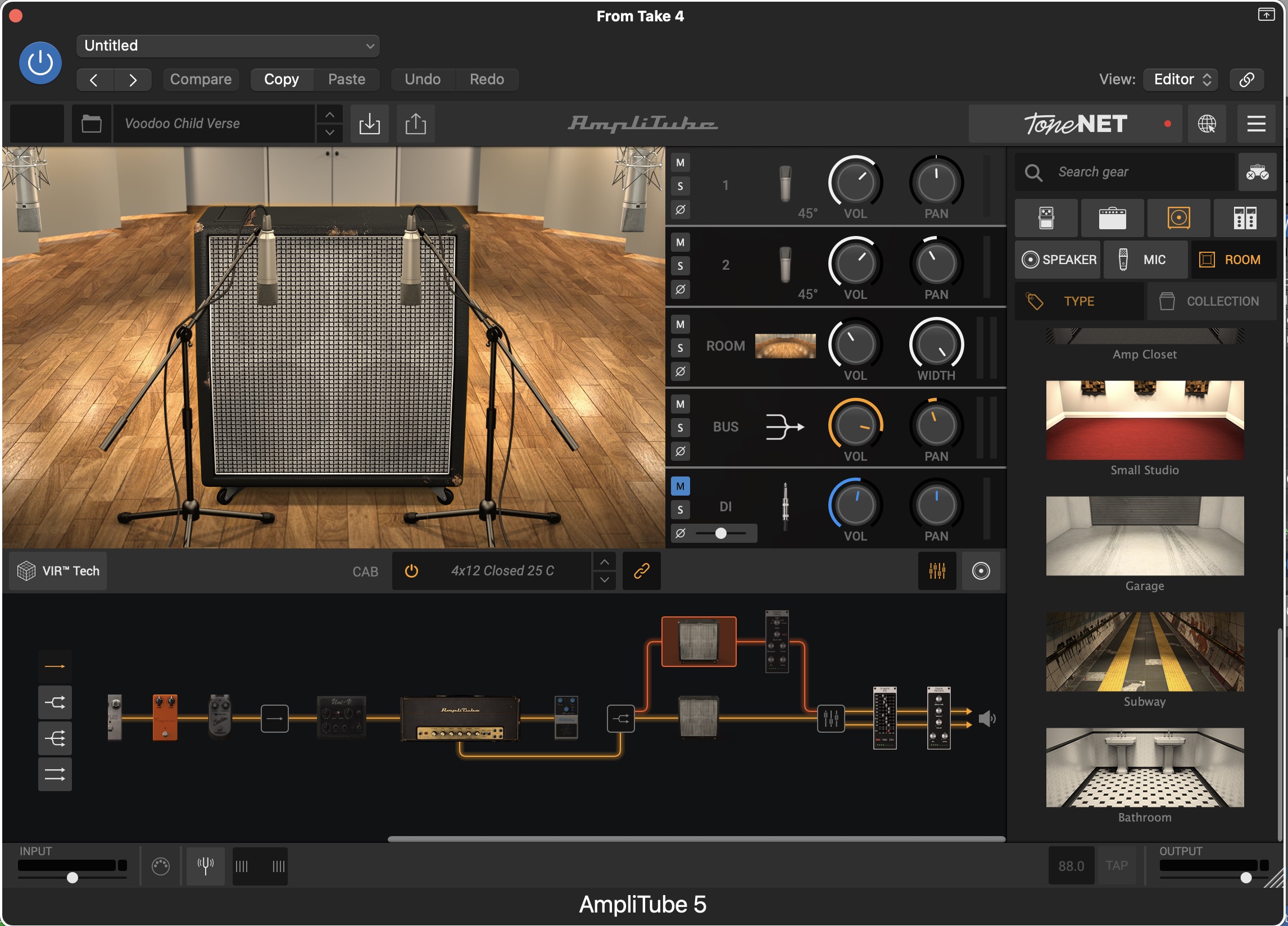Click the Compare button

click(x=201, y=79)
